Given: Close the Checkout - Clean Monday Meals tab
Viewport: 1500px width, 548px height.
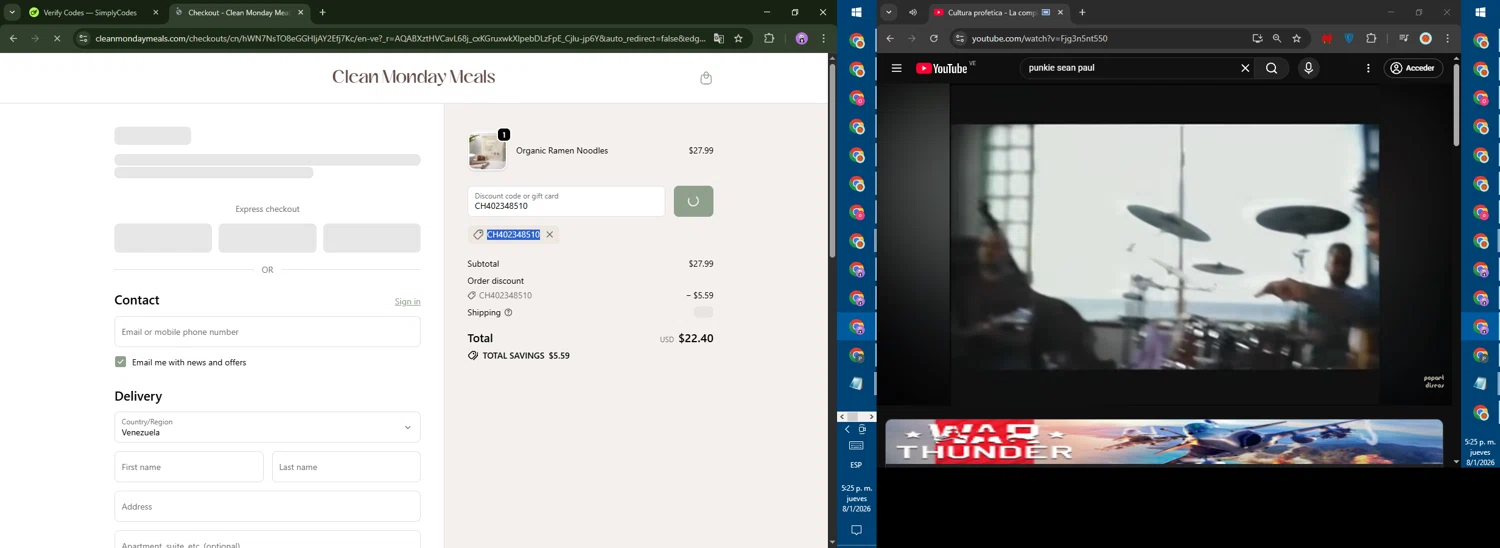Looking at the screenshot, I should (x=301, y=13).
